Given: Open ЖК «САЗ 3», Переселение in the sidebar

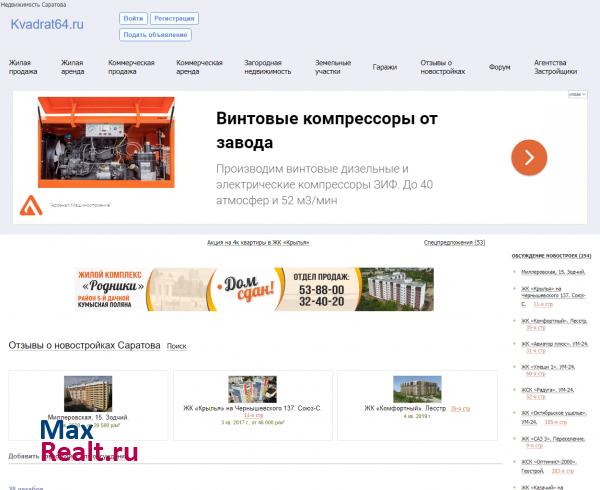Looking at the screenshot, I should [x=553, y=439].
